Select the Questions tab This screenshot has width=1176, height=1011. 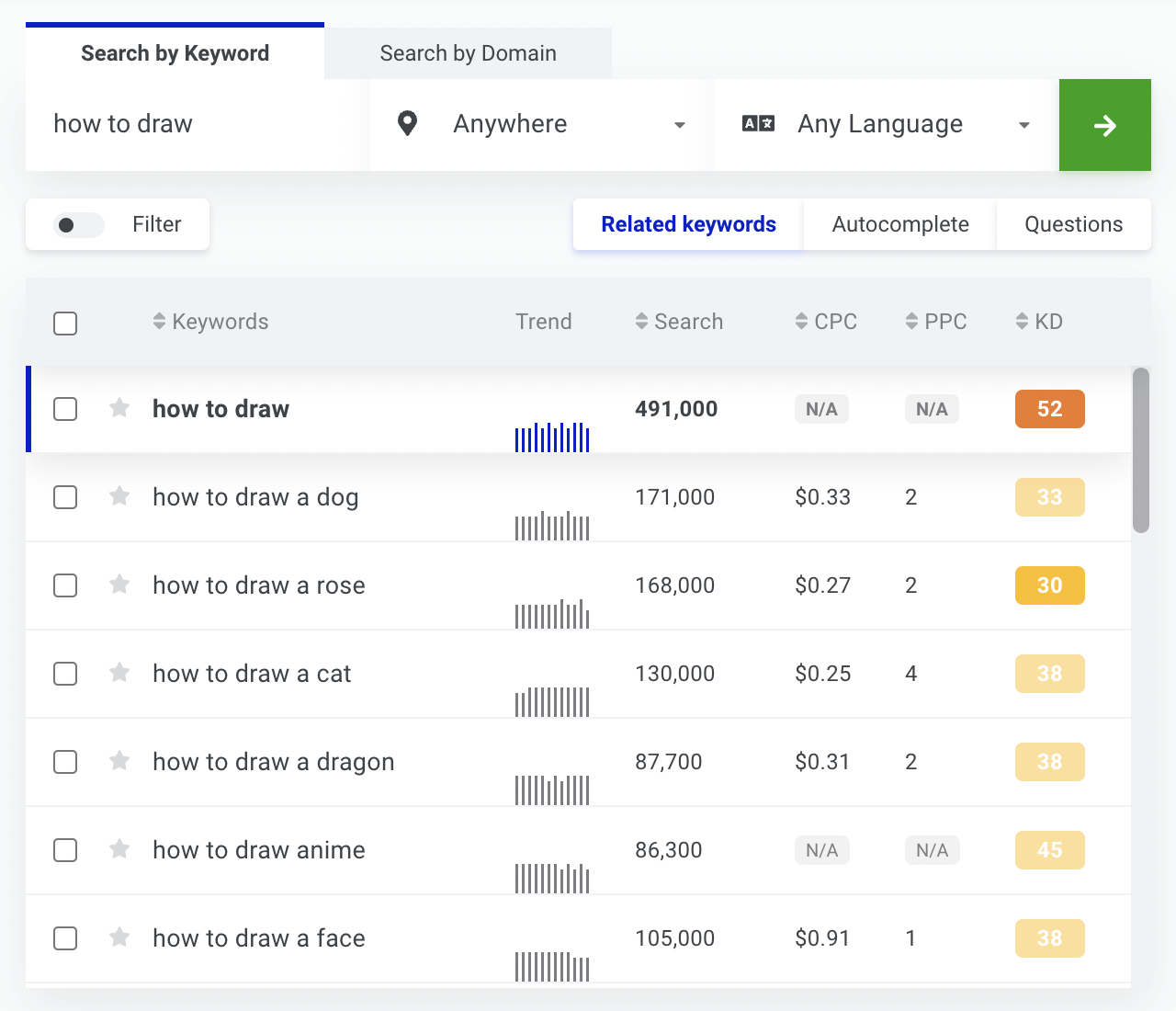[x=1073, y=224]
